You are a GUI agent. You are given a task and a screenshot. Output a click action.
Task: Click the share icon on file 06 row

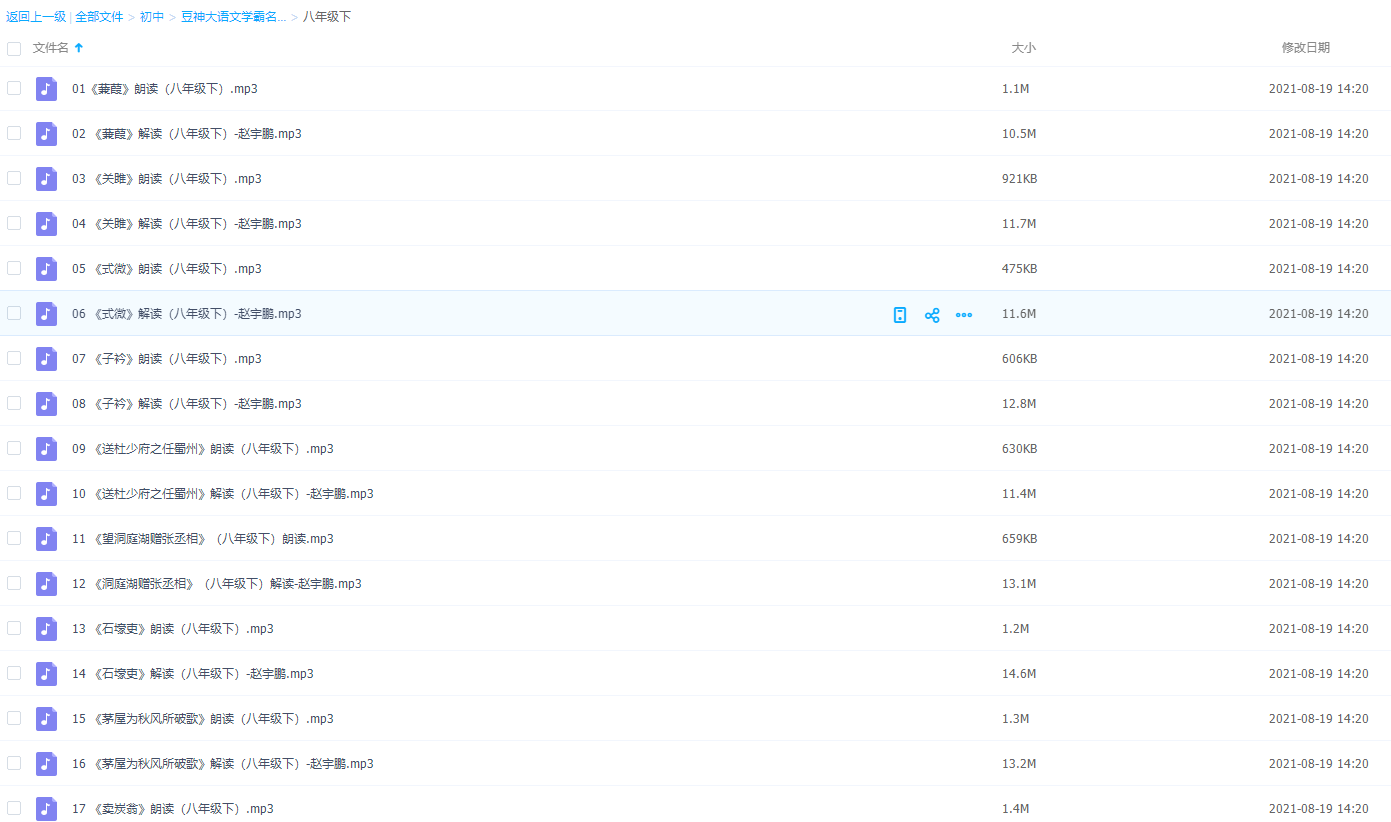tap(932, 315)
